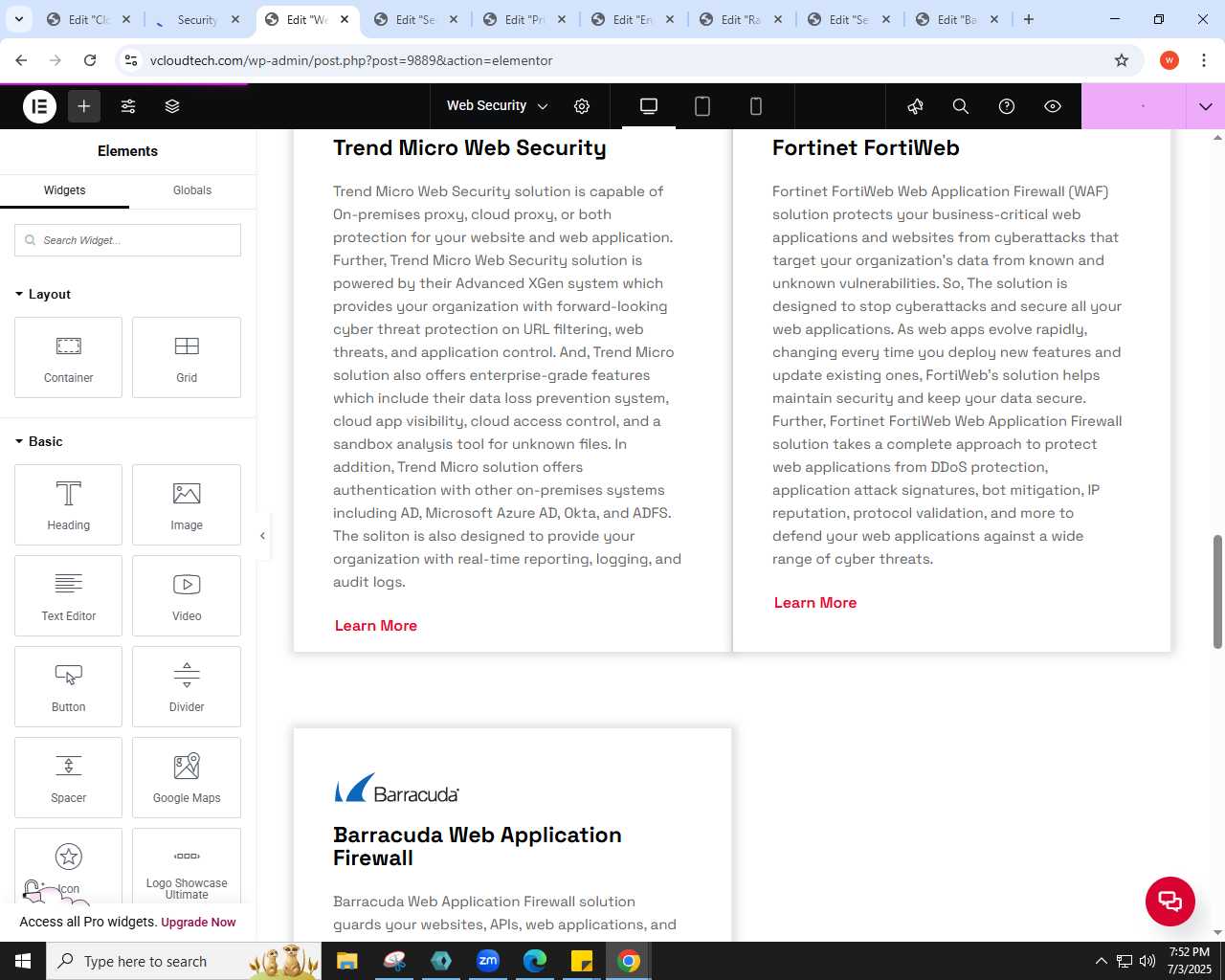
Task: Show hidden system tray icons
Action: (1101, 961)
